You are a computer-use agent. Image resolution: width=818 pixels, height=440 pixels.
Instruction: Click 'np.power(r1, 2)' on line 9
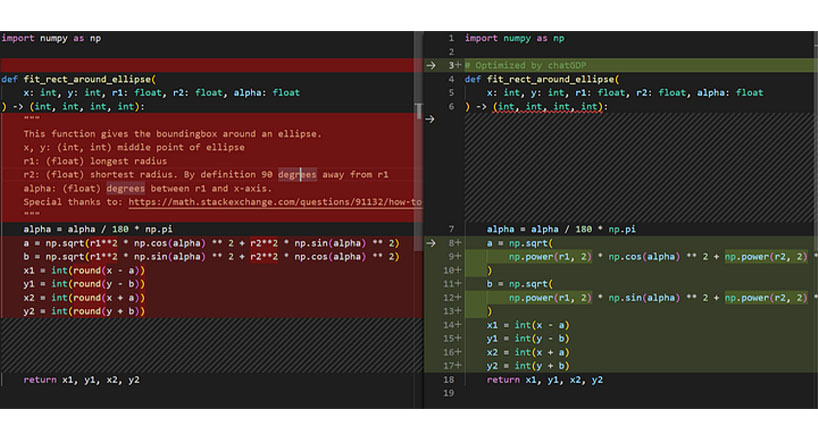point(550,257)
